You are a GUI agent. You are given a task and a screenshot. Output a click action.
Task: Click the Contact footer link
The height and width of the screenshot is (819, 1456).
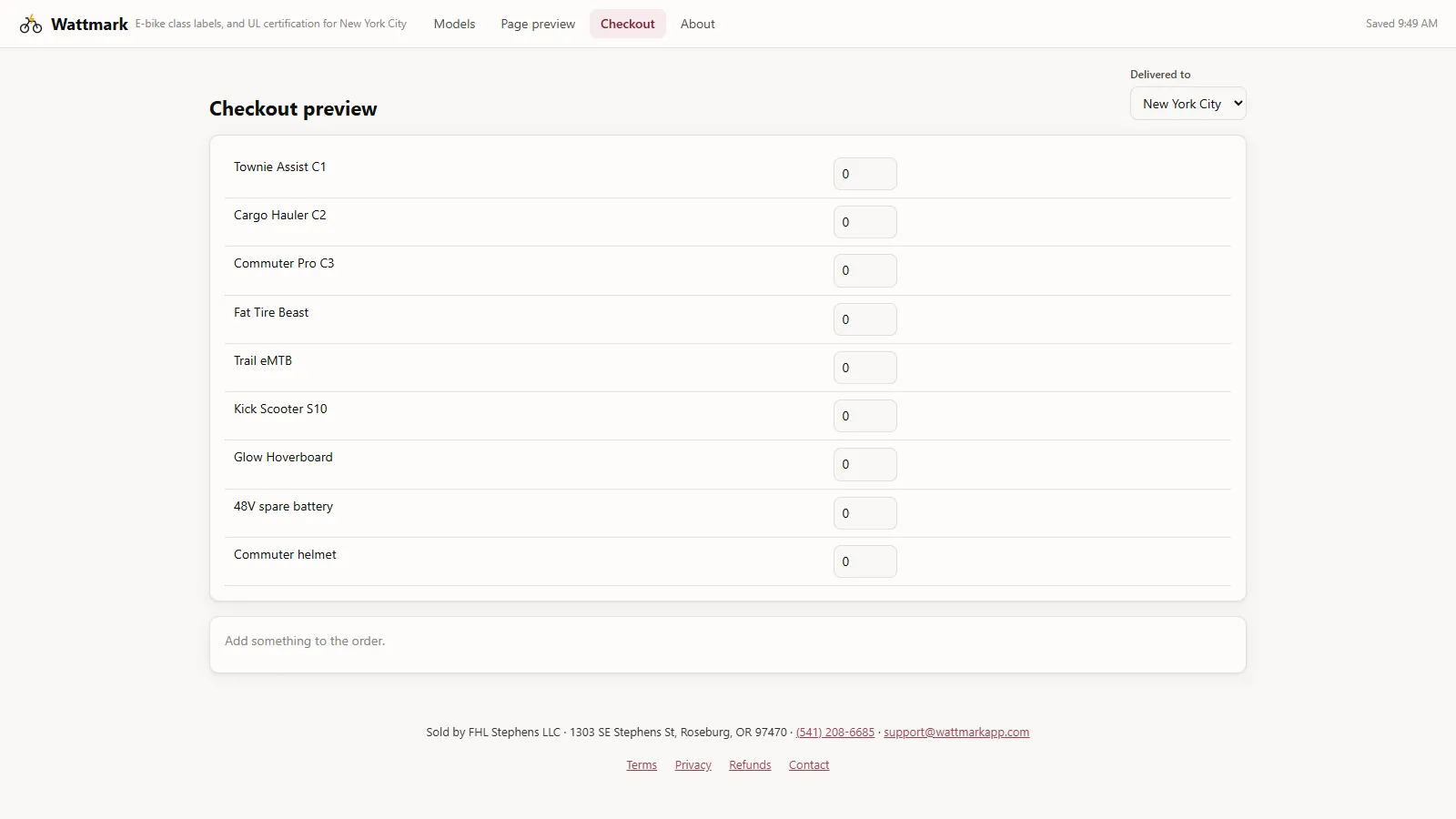tap(809, 765)
